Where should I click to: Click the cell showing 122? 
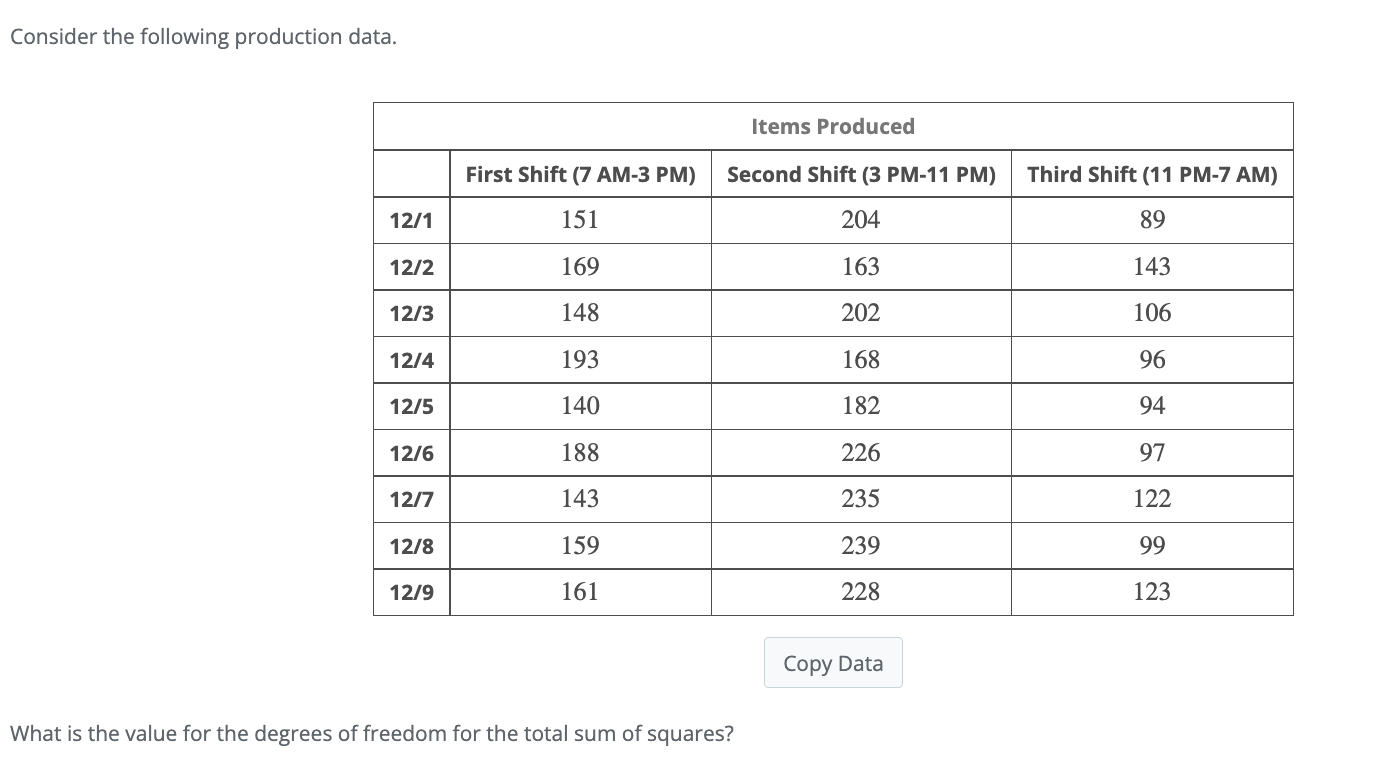[x=1152, y=499]
